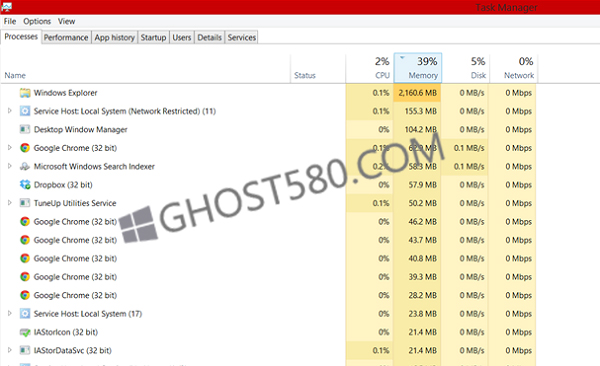Switch to the Users tab
Screen dimensions: 600x366
click(x=181, y=38)
